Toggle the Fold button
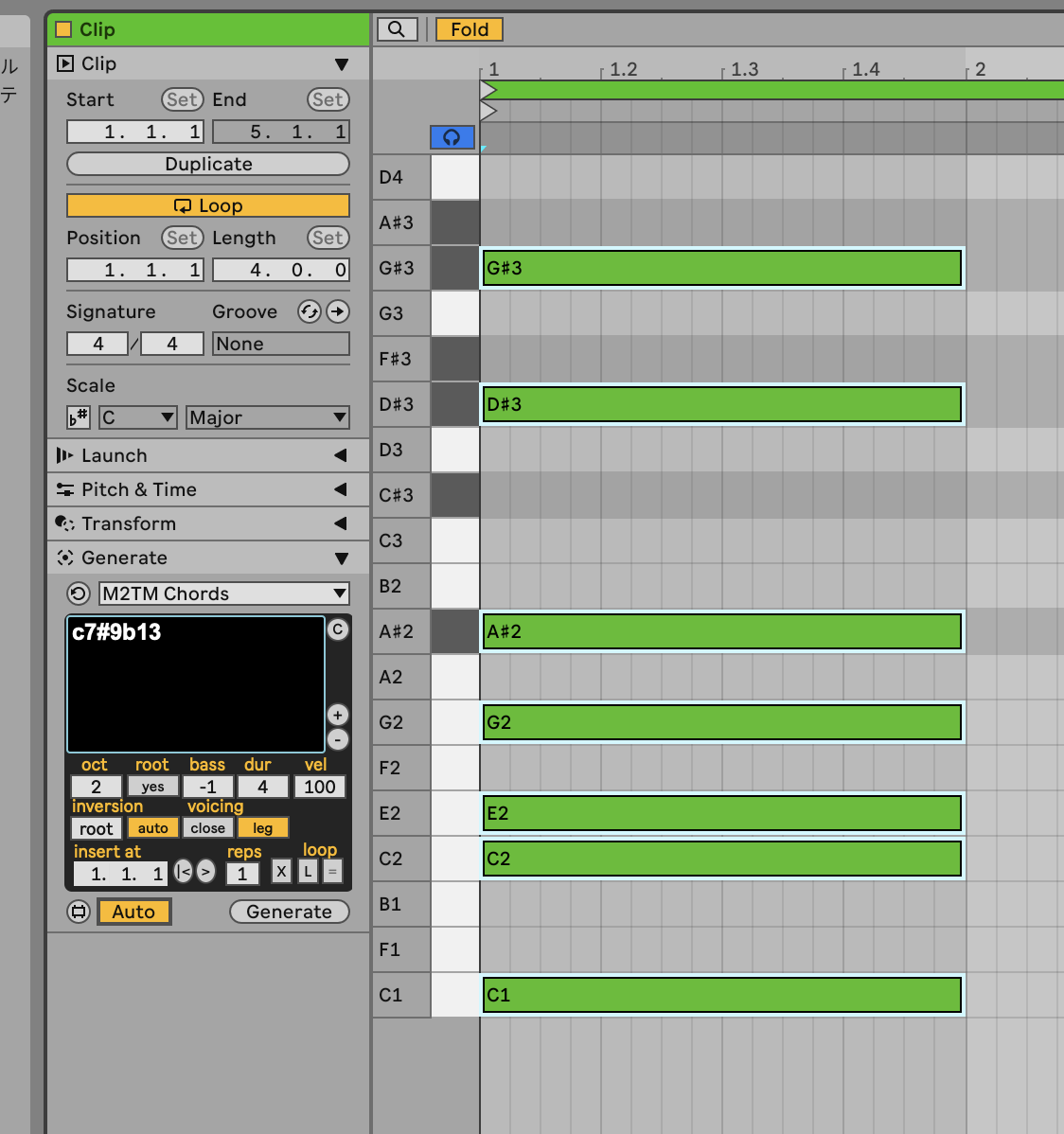The image size is (1064, 1134). click(x=469, y=29)
